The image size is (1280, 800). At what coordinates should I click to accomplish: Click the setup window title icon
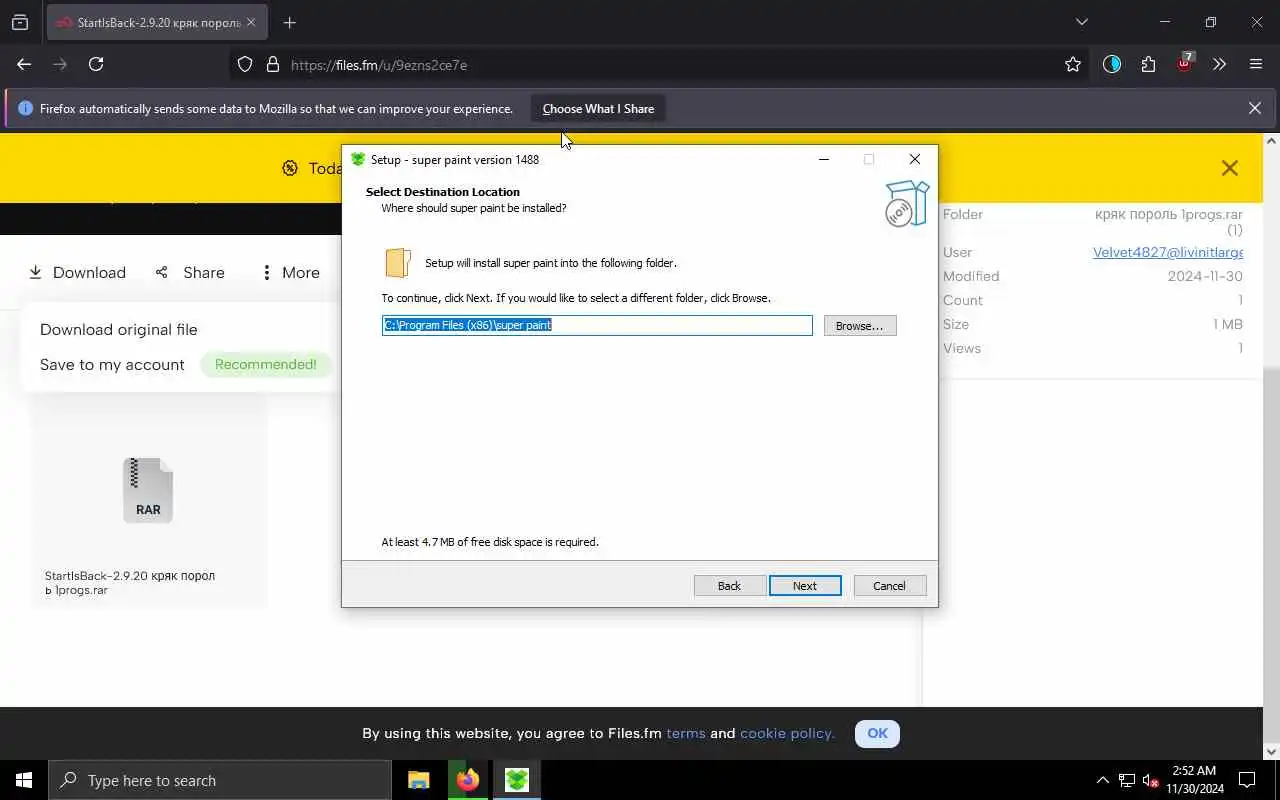358,160
